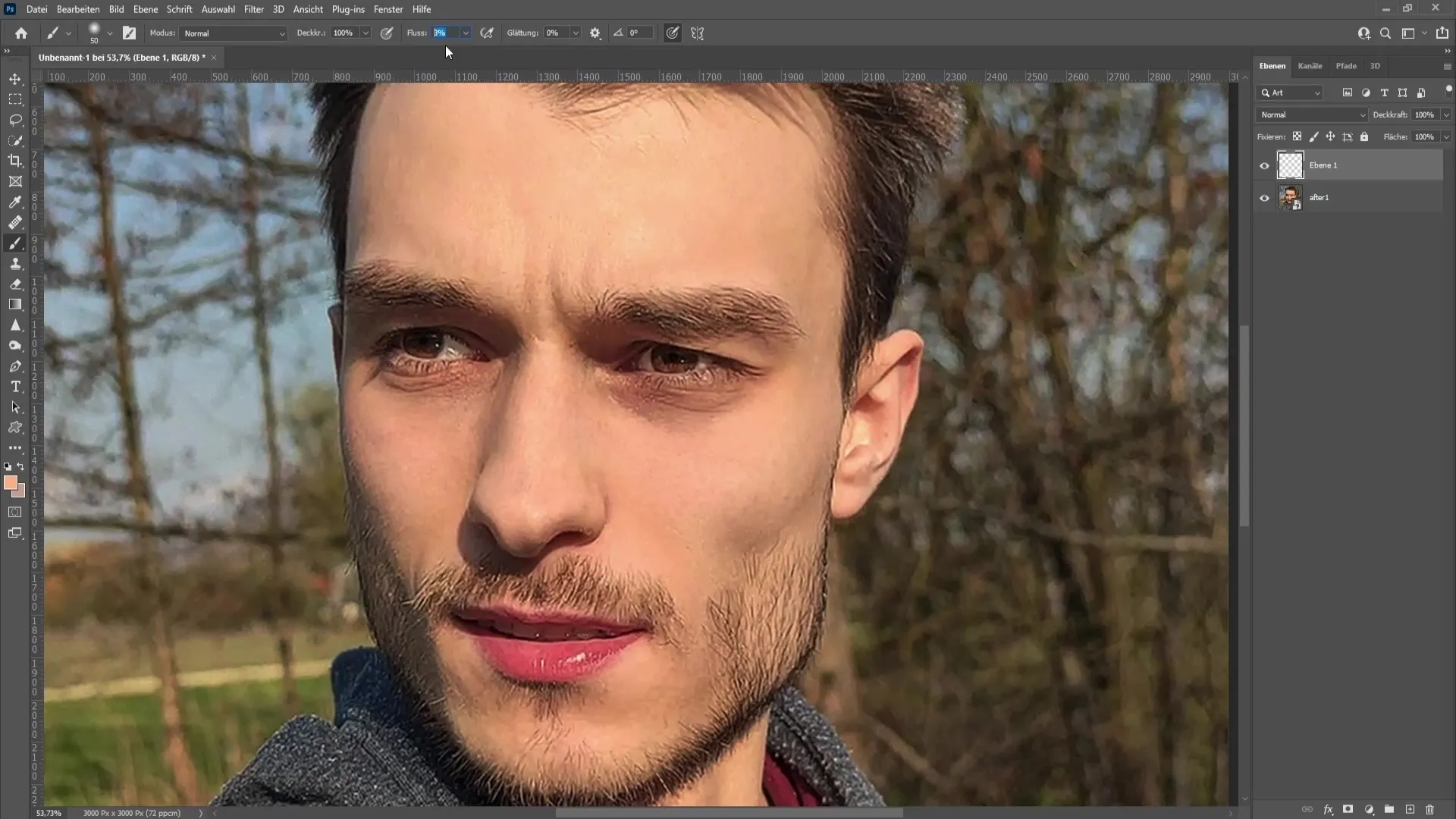Click the after1 layer thumbnail
The width and height of the screenshot is (1456, 819).
point(1289,197)
